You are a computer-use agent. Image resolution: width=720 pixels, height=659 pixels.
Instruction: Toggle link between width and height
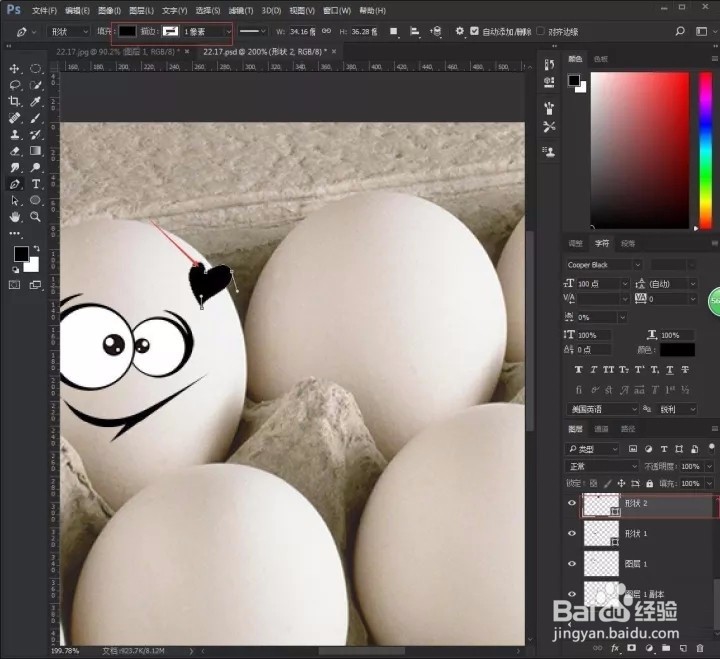tap(326, 31)
